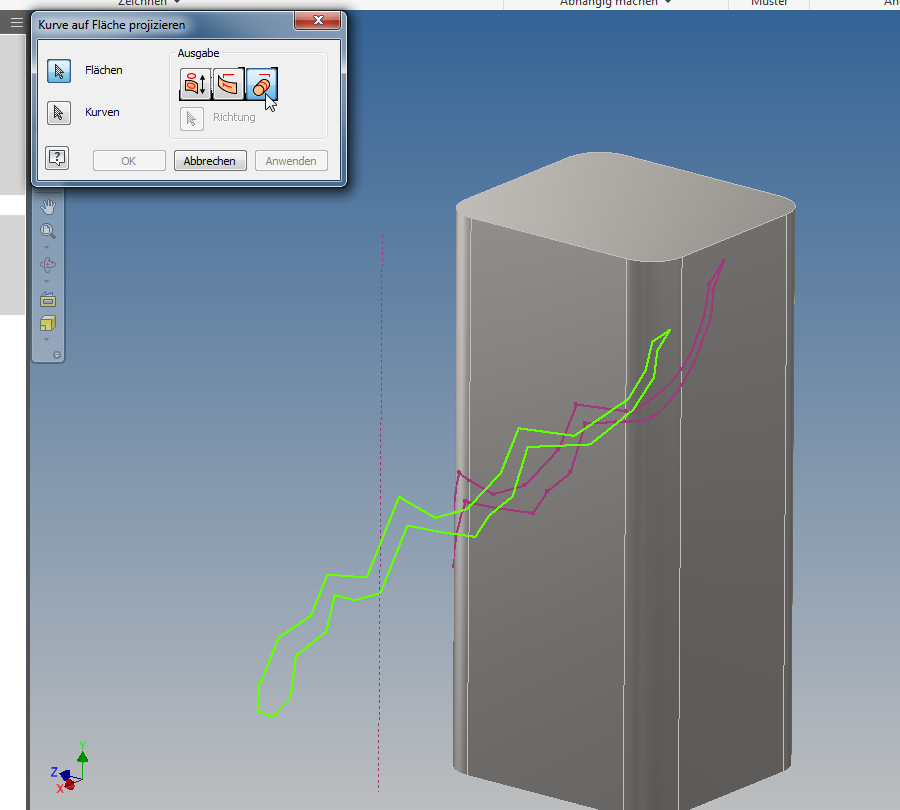Switch to the wrap-to-surface output mode
The image size is (900, 810).
coord(227,84)
